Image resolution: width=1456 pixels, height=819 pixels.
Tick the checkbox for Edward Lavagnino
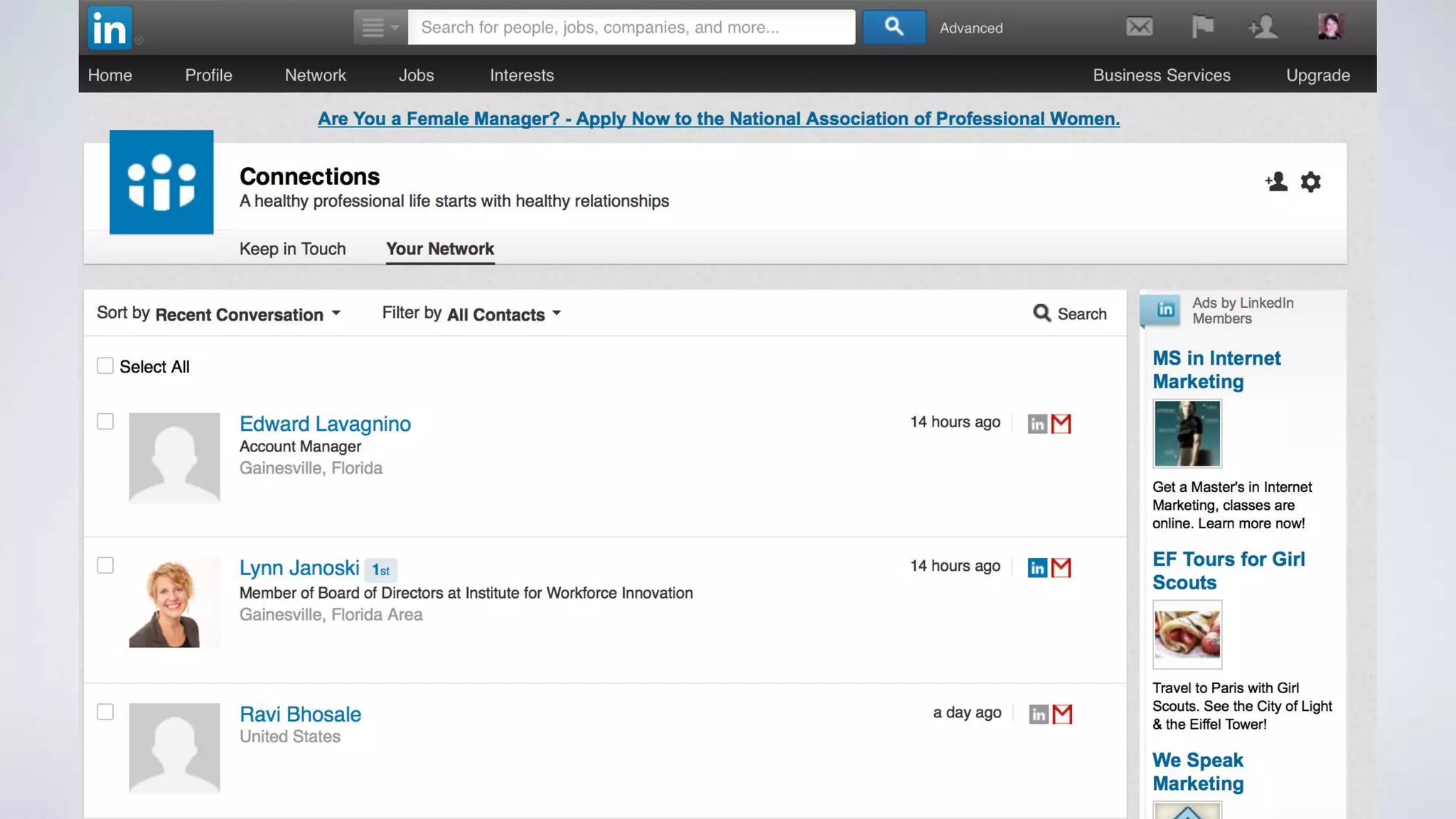tap(105, 422)
